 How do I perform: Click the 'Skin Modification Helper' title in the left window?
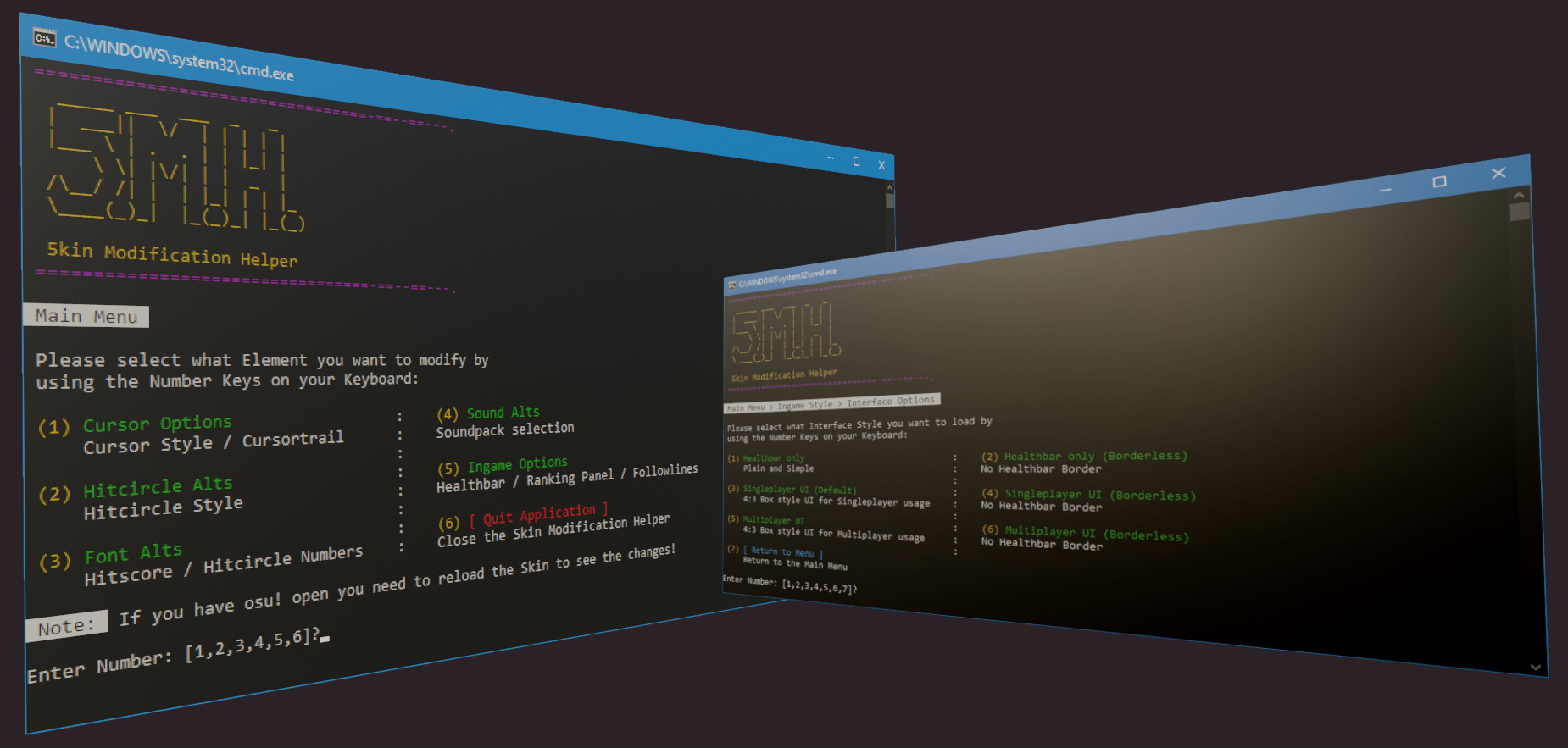[x=172, y=254]
